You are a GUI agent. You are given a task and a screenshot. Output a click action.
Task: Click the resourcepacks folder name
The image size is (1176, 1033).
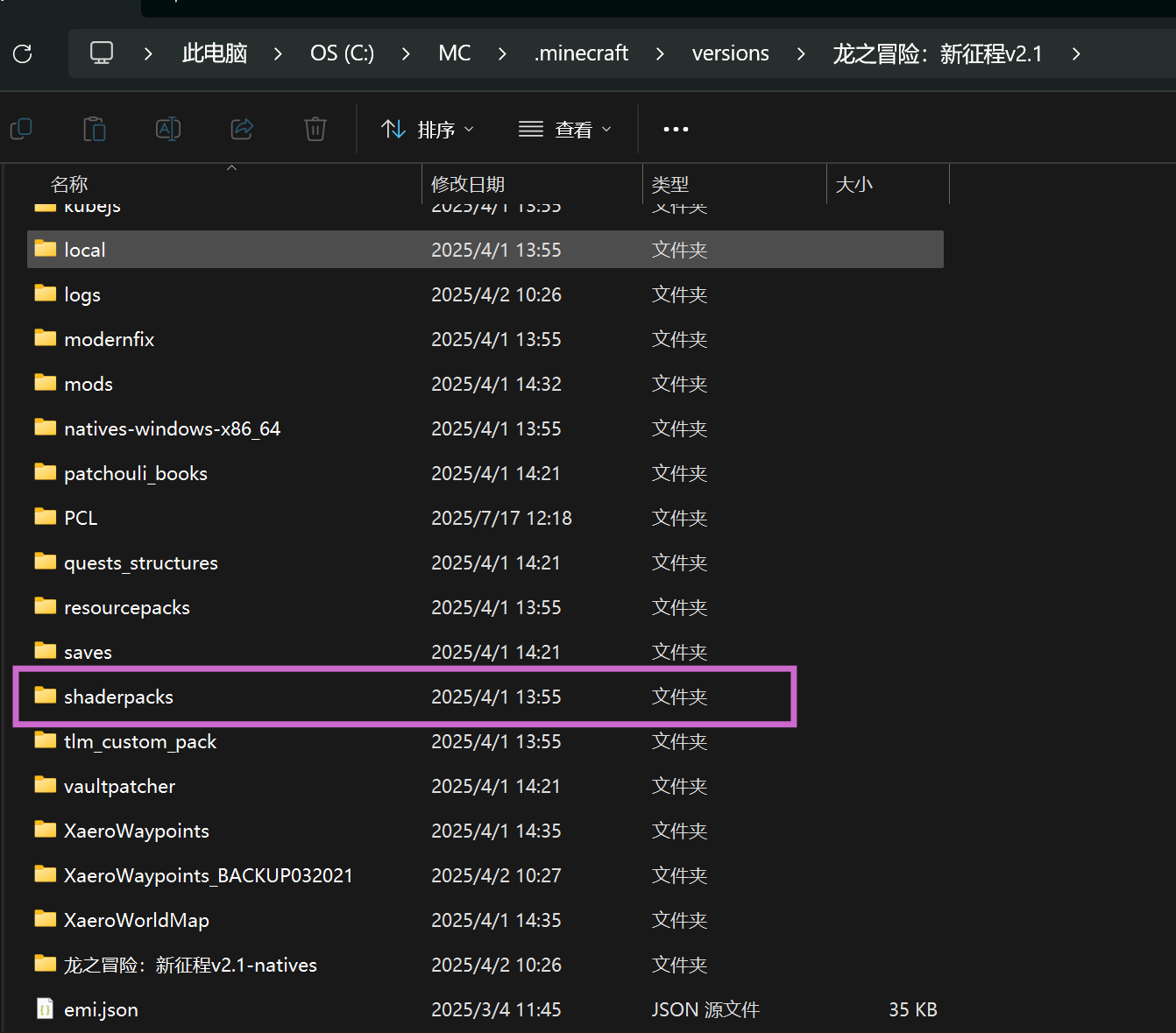coord(127,607)
